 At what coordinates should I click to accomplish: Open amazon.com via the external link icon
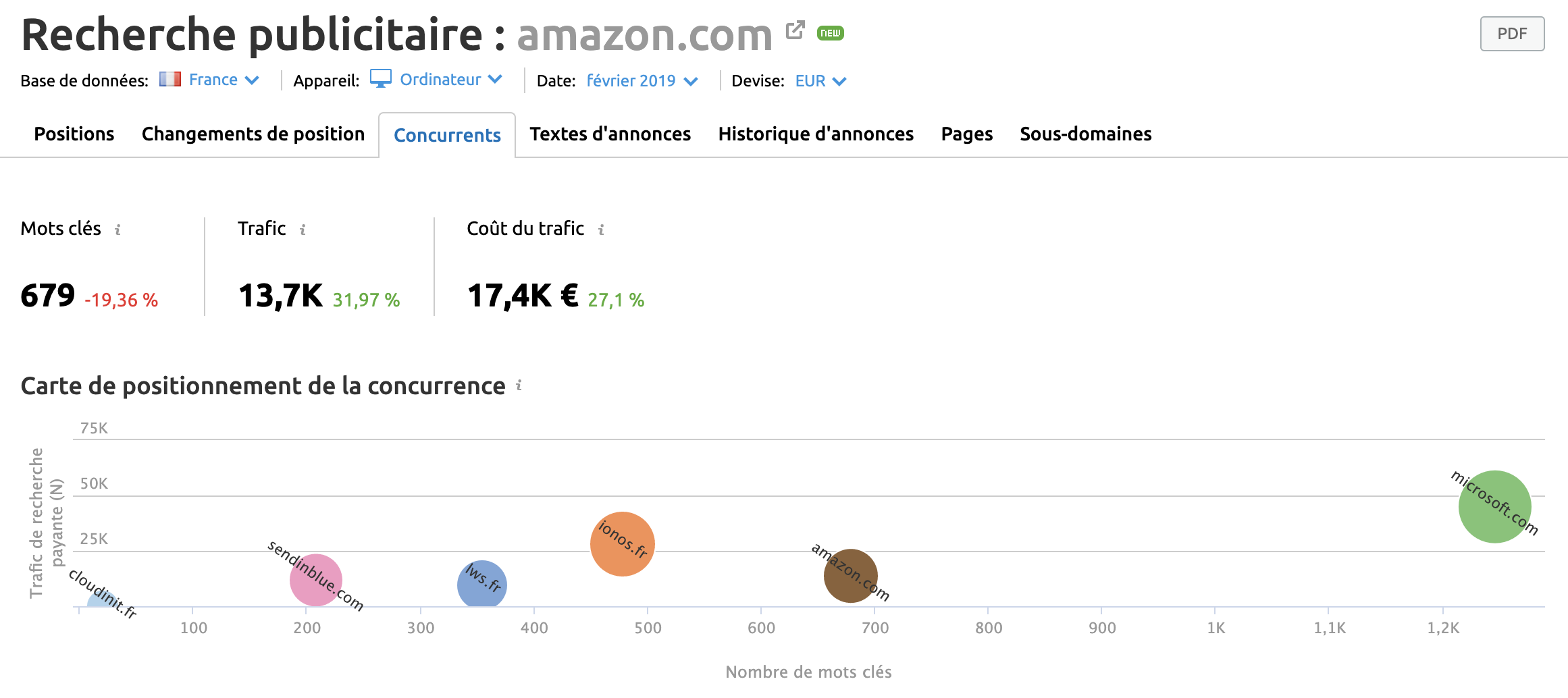click(x=796, y=29)
